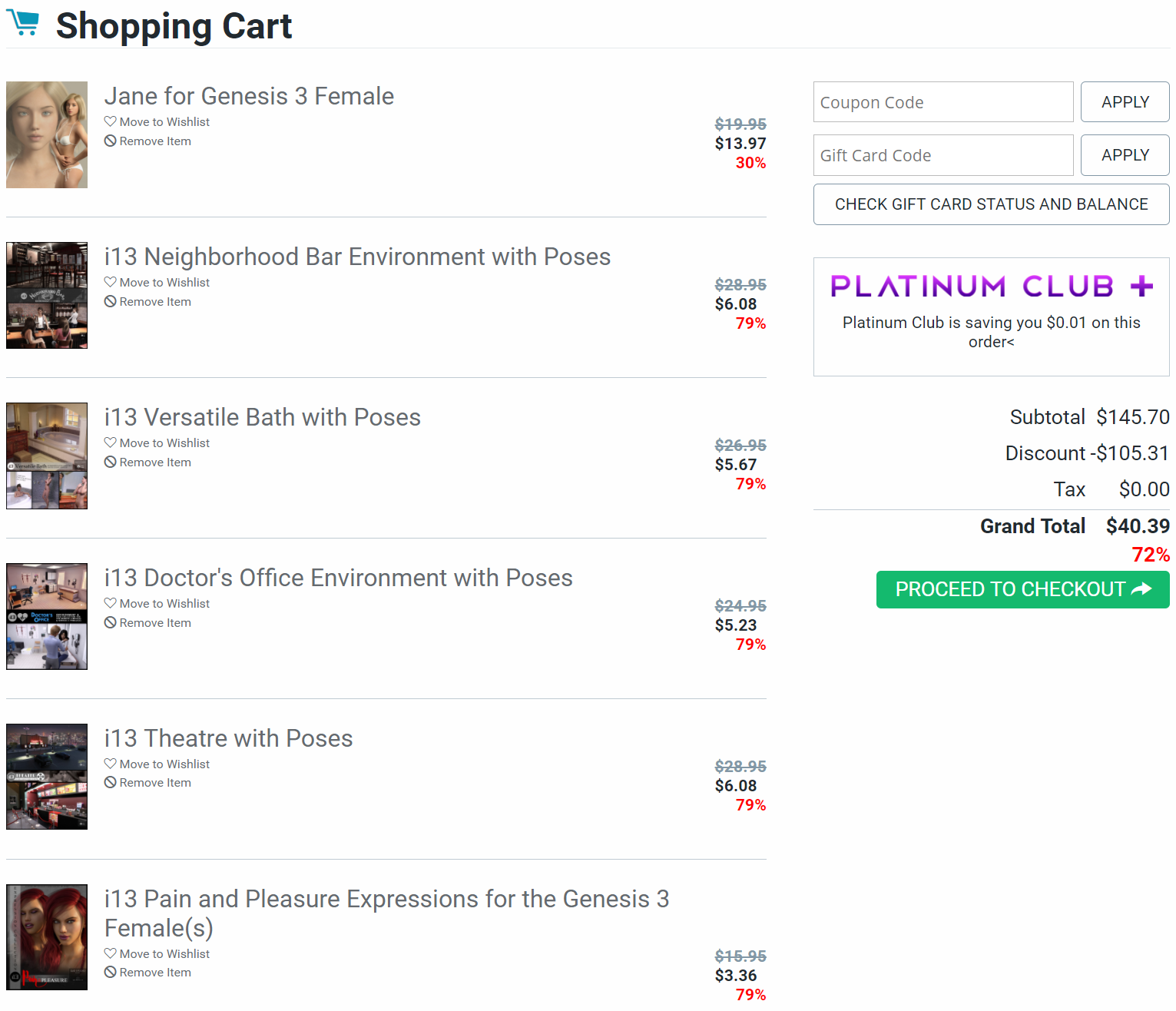Click the Platinum Club plus logo
The height and width of the screenshot is (1011, 1176).
991,287
